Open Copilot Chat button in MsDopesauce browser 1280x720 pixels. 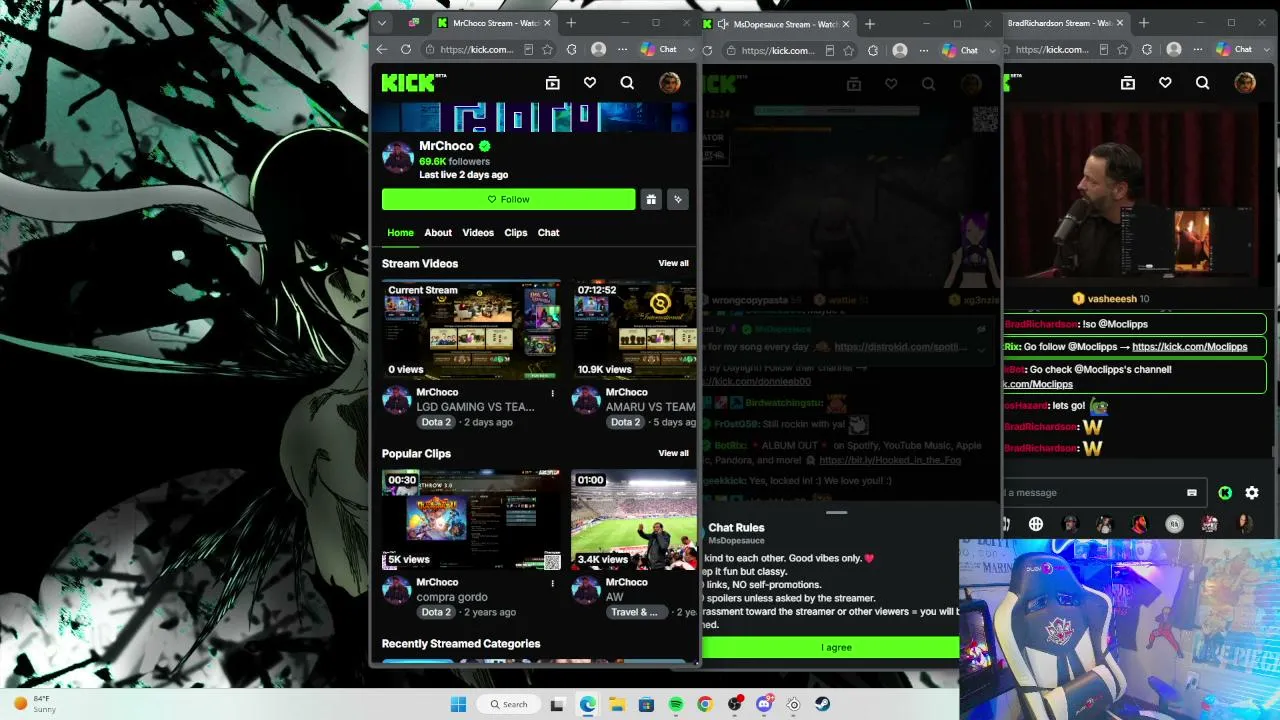click(x=963, y=50)
